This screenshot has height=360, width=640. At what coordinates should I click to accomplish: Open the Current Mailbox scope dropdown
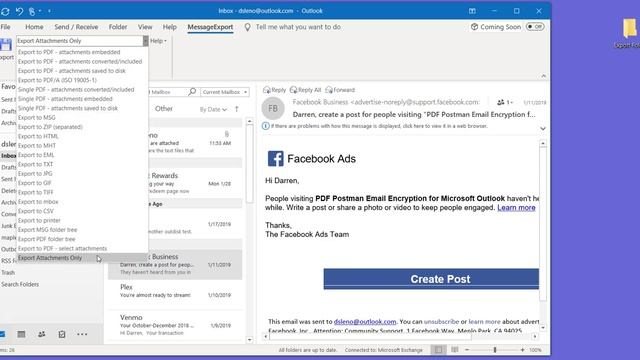[225, 92]
